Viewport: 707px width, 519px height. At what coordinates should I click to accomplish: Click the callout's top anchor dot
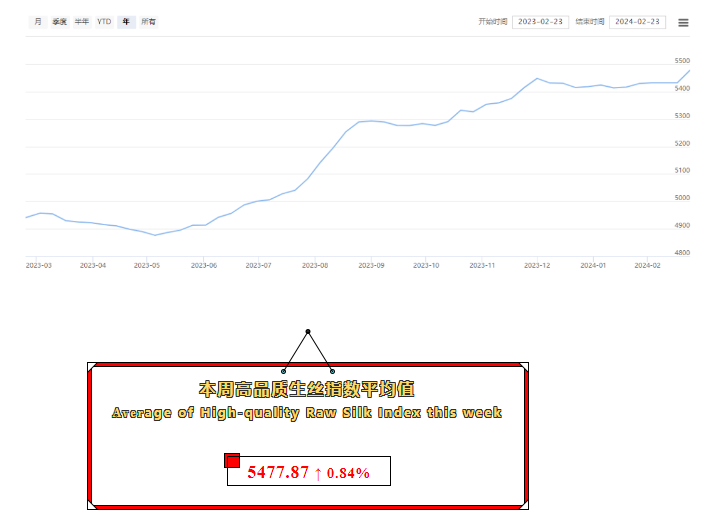click(308, 331)
